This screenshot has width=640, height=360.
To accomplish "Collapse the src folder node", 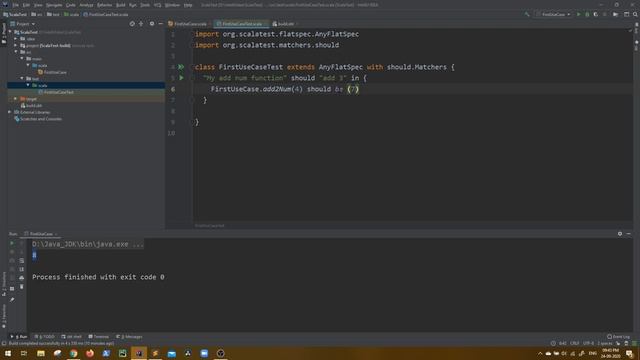I will [x=16, y=52].
